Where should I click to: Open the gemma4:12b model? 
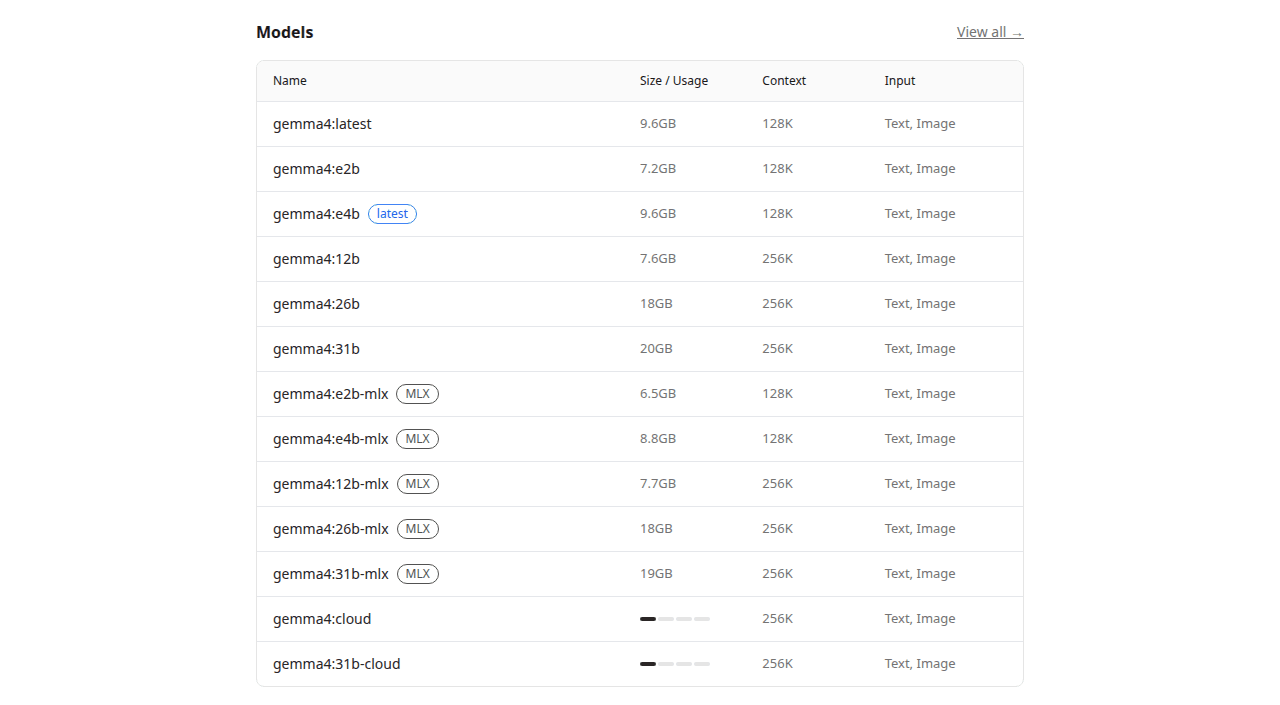tap(316, 259)
